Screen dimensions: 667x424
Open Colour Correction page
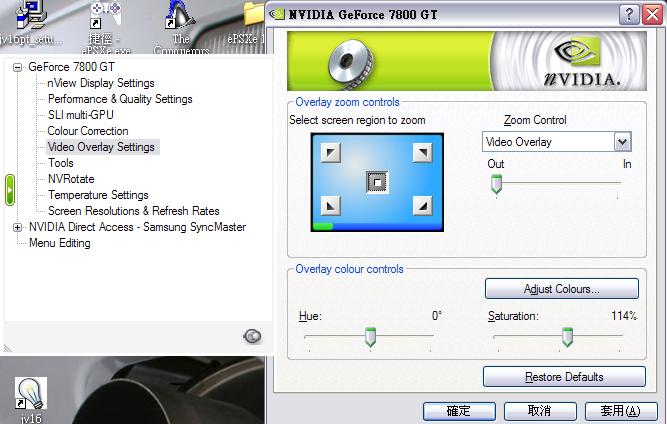tap(88, 131)
